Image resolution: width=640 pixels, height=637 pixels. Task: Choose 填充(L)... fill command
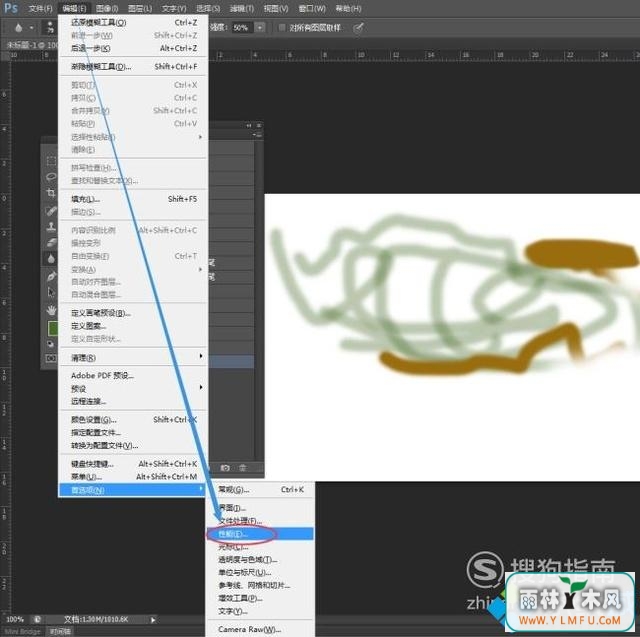pos(133,199)
